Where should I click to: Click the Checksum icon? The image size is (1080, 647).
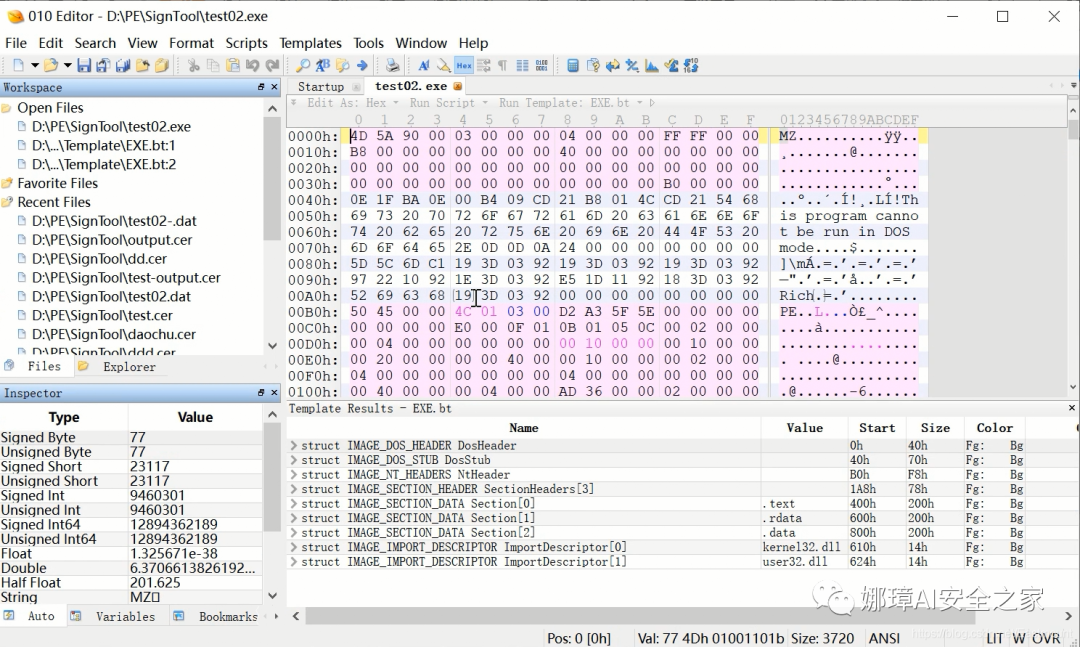[672, 65]
